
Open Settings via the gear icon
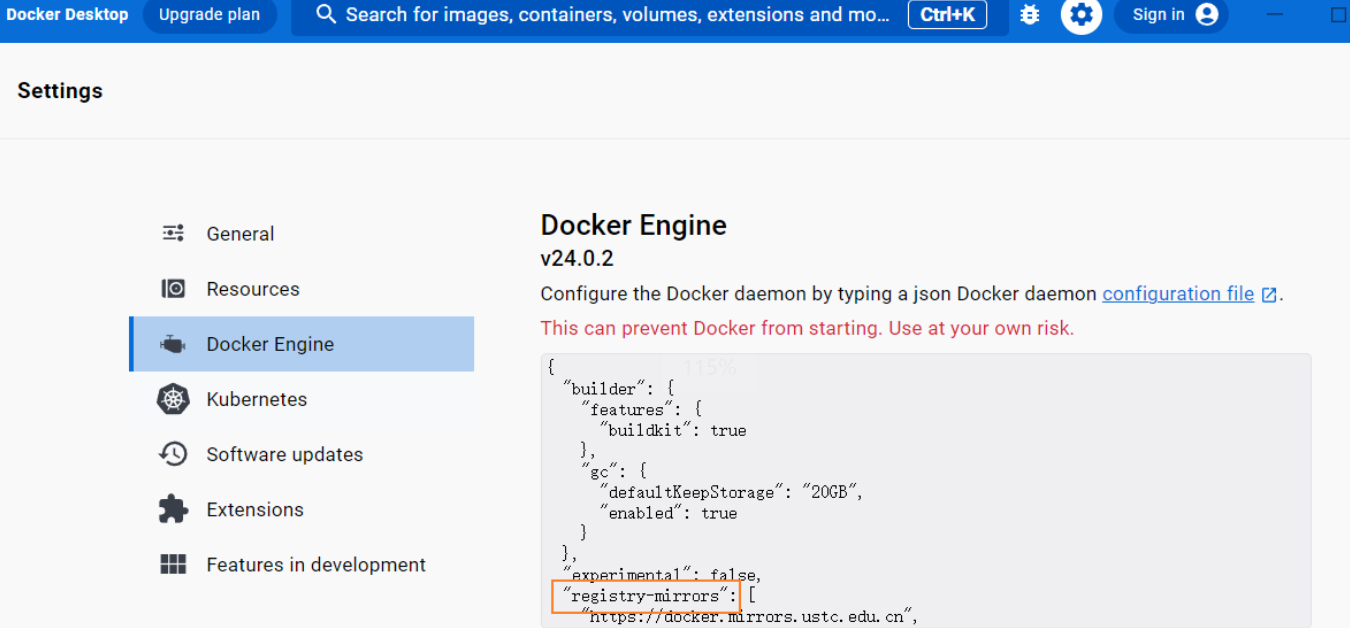pos(1081,15)
